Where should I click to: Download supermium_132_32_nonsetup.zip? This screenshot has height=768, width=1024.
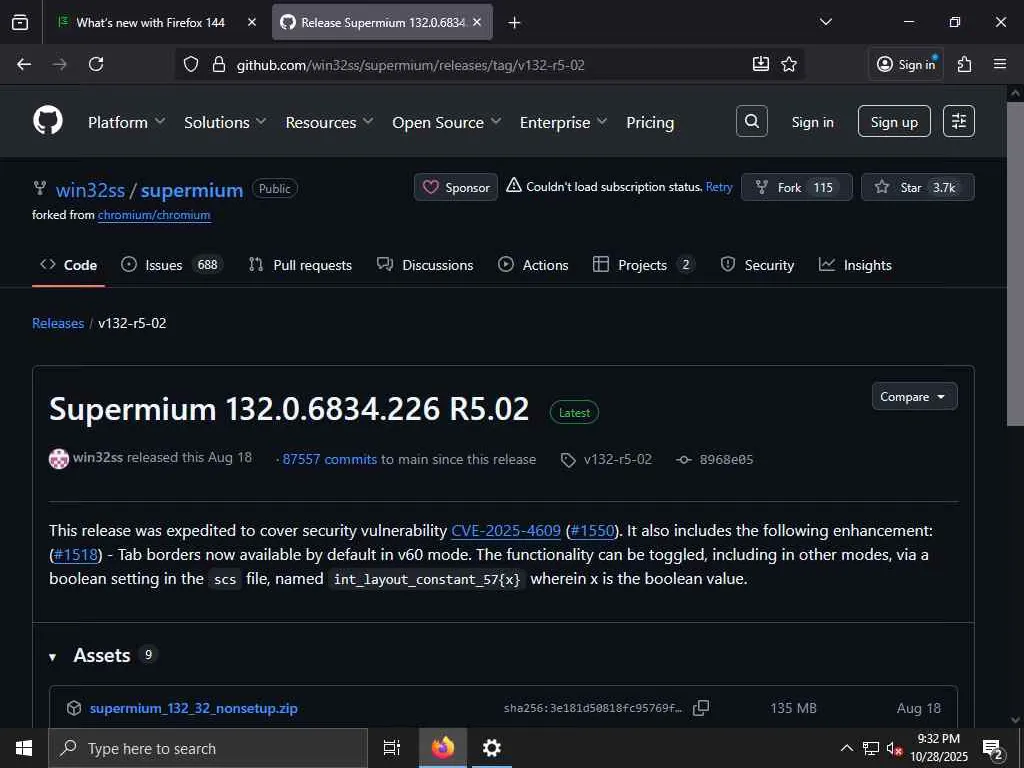(x=194, y=708)
